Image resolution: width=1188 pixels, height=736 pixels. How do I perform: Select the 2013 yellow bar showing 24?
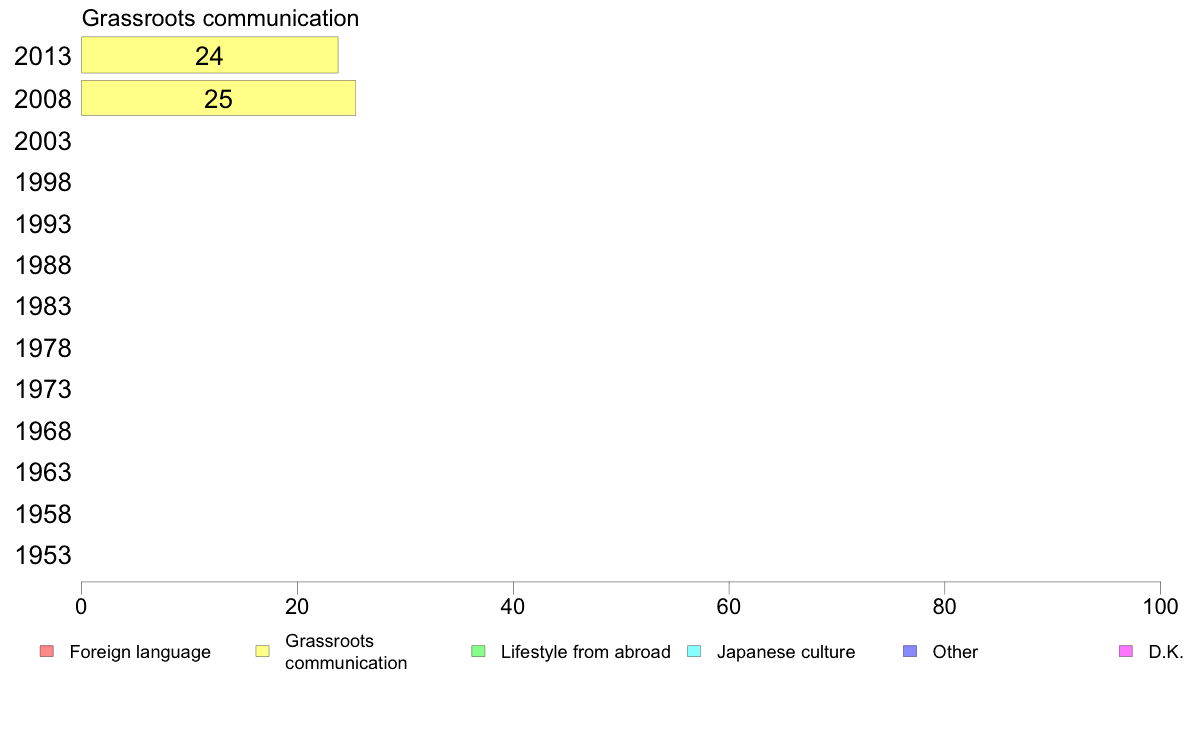(x=210, y=55)
